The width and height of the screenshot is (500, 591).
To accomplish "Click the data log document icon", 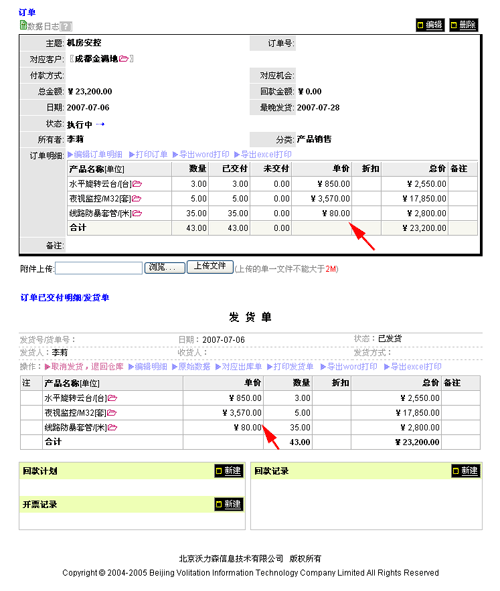I will point(23,25).
